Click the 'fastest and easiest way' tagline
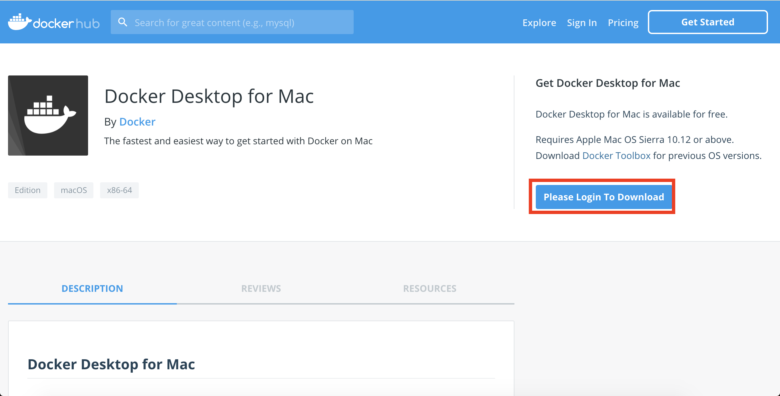Screen dimensions: 780x396 click(x=238, y=141)
